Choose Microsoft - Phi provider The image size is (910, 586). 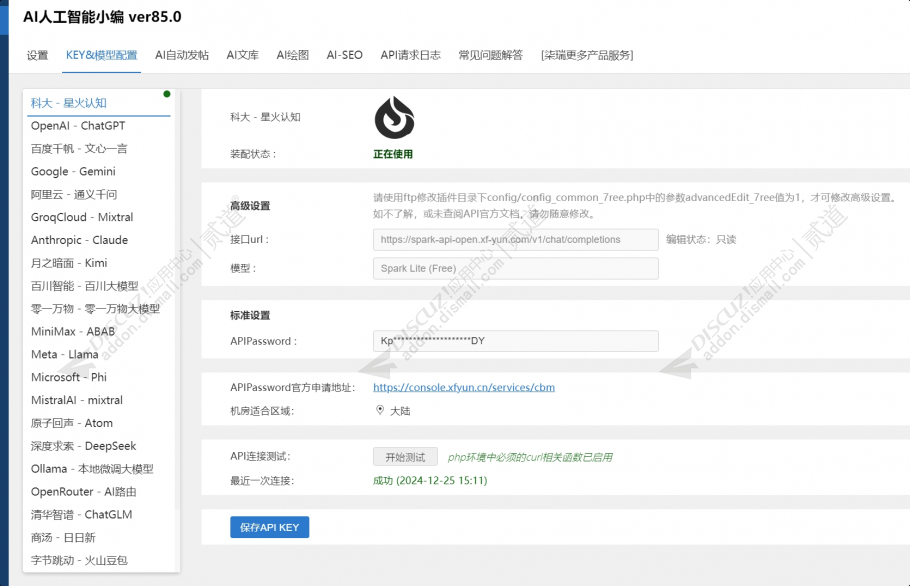[68, 377]
